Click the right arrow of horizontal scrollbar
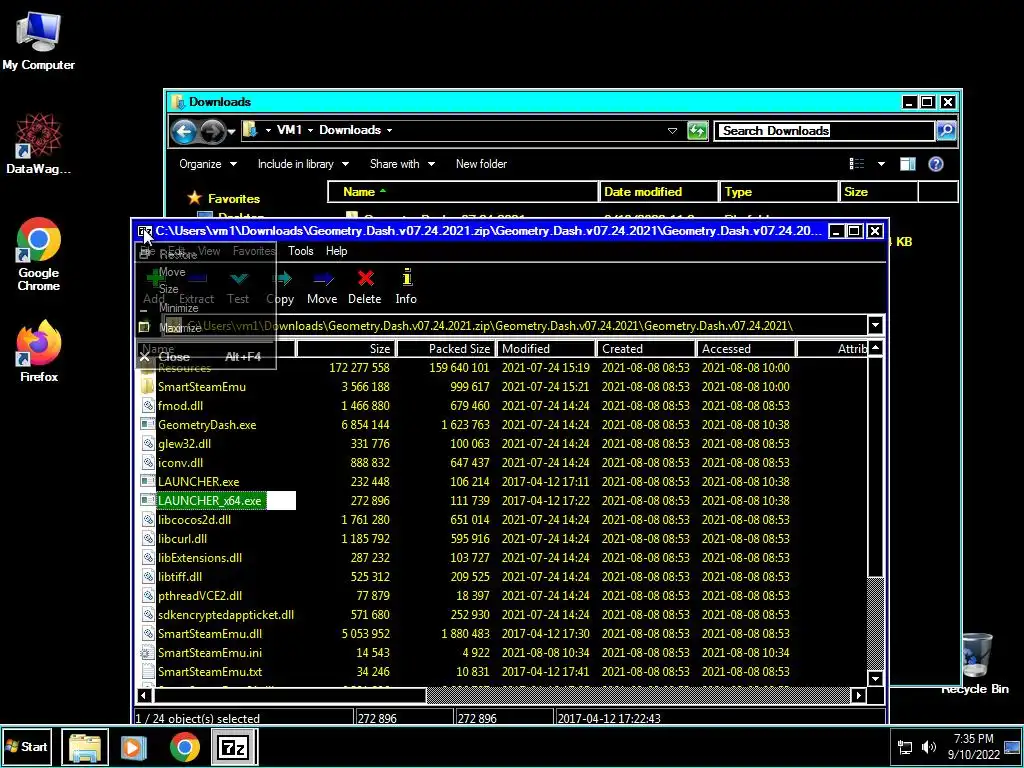The width and height of the screenshot is (1024, 768). coord(859,696)
